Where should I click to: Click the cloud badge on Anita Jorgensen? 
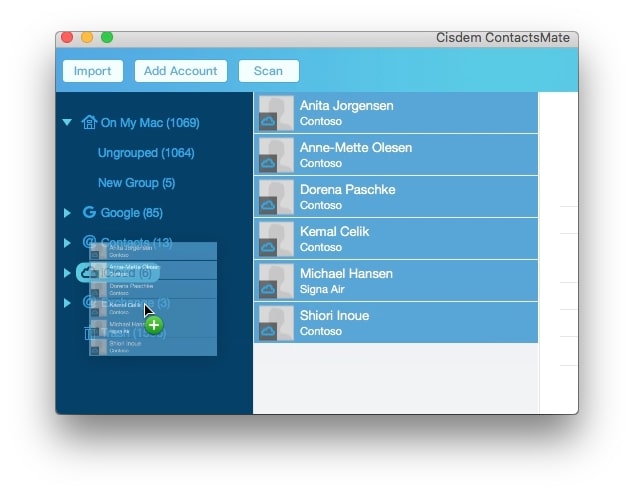pos(268,122)
